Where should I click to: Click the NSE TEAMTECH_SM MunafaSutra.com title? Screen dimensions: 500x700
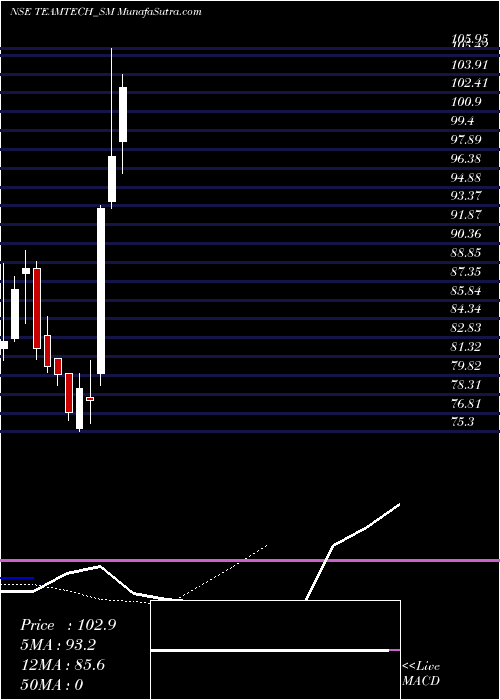point(105,12)
